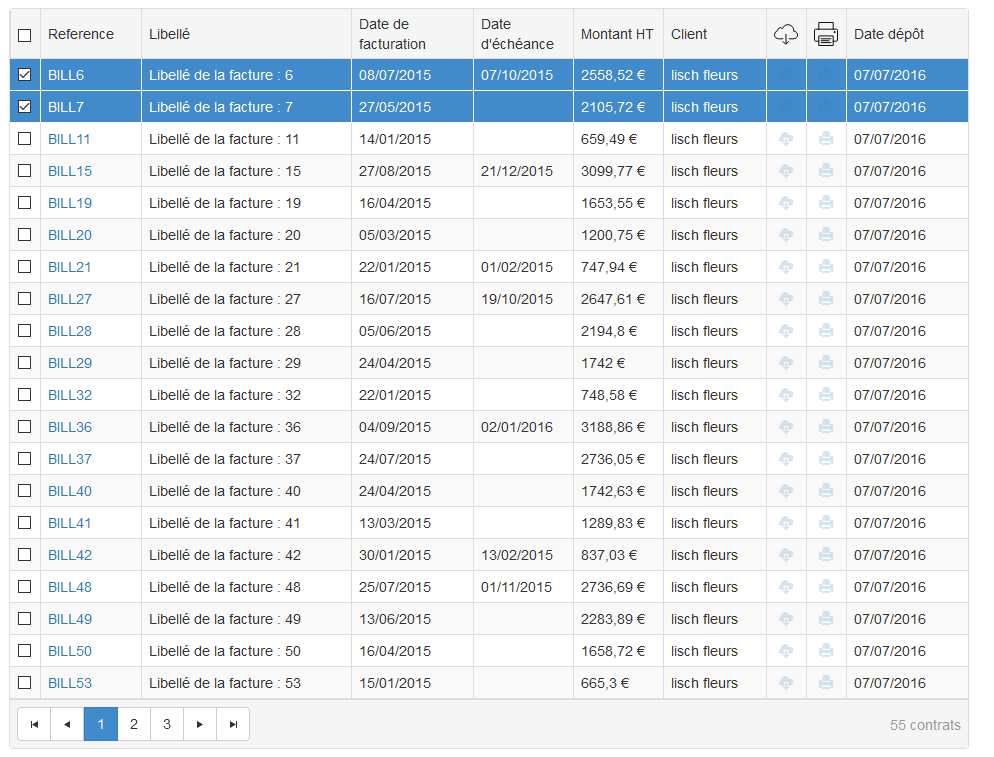Uncheck the BILL6 row checkbox

pyautogui.click(x=25, y=75)
